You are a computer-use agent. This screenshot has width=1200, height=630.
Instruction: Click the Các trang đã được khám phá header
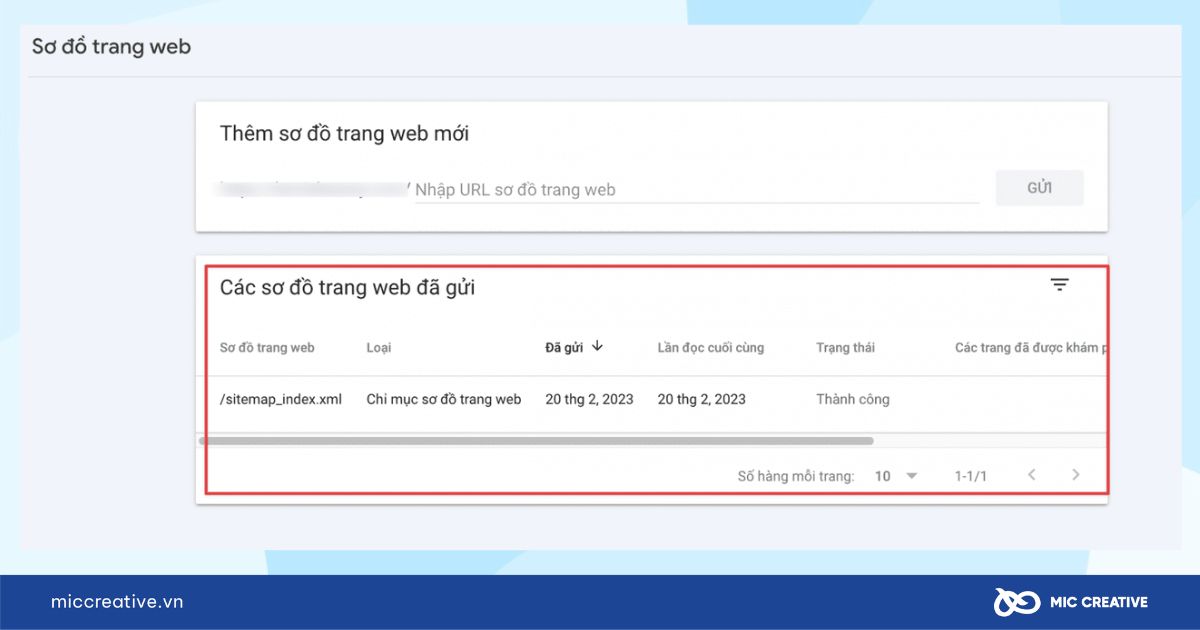point(1030,348)
